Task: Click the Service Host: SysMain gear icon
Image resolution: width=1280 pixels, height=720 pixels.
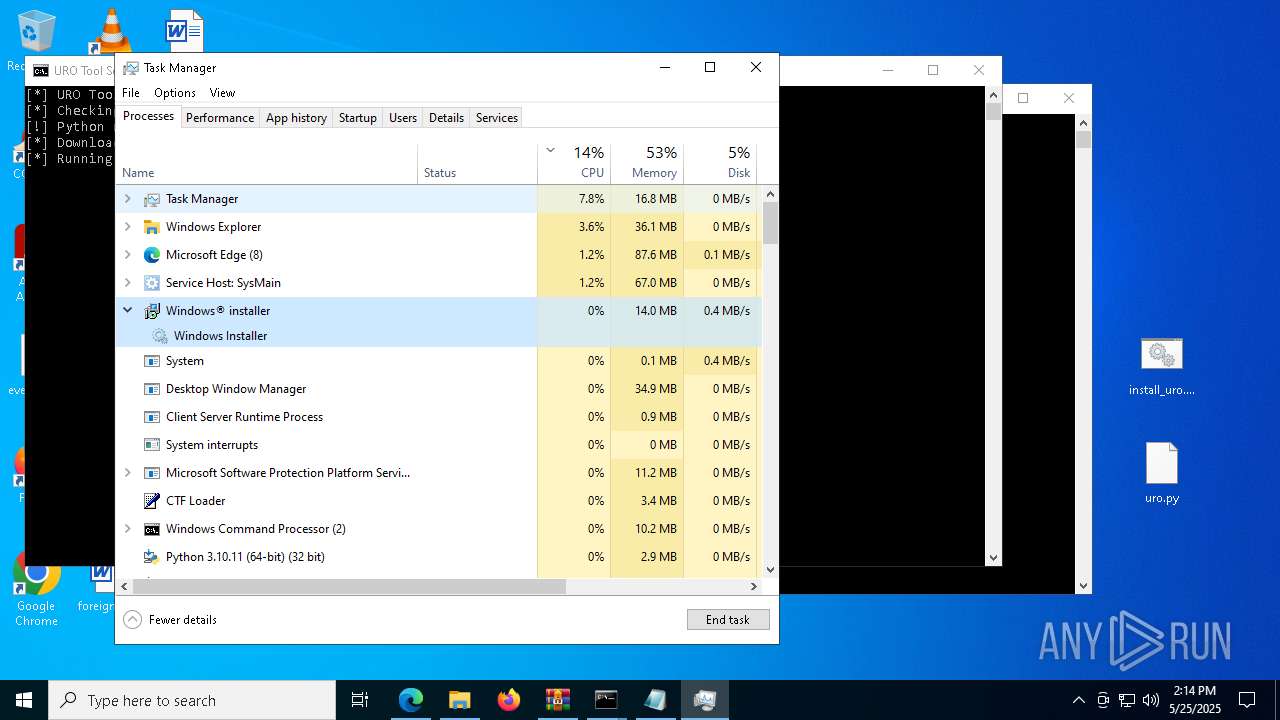Action: pos(152,283)
